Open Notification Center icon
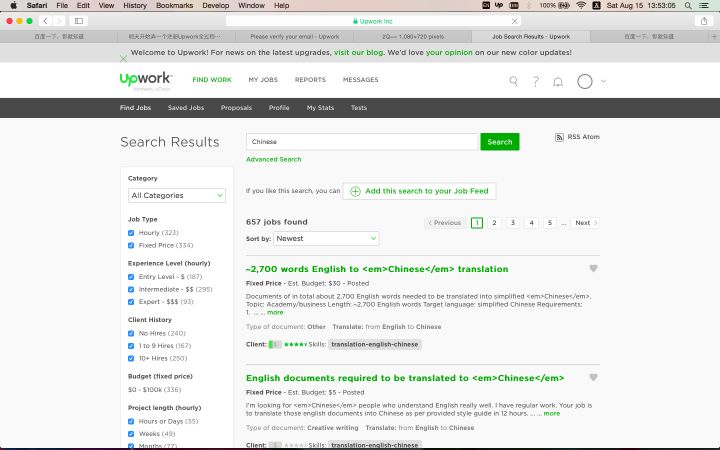This screenshot has height=450, width=720. [x=704, y=6]
